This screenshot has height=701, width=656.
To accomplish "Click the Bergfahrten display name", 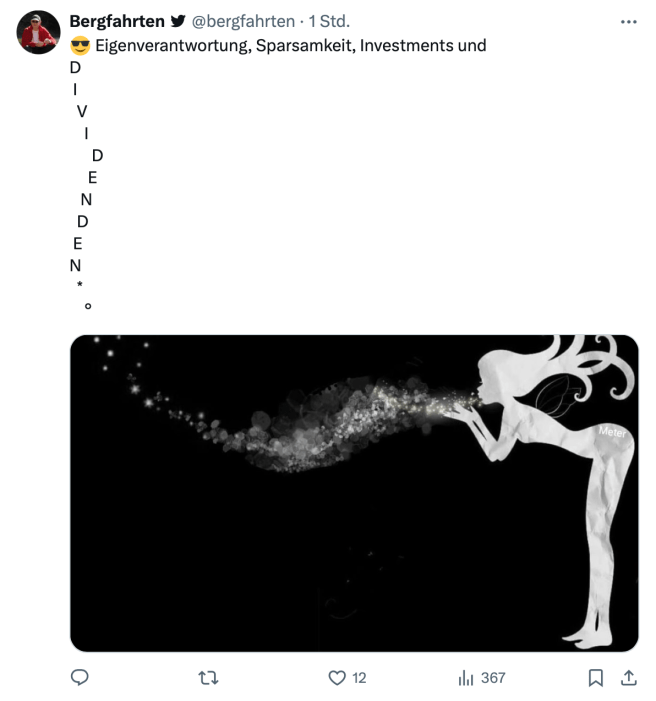I will click(x=117, y=21).
